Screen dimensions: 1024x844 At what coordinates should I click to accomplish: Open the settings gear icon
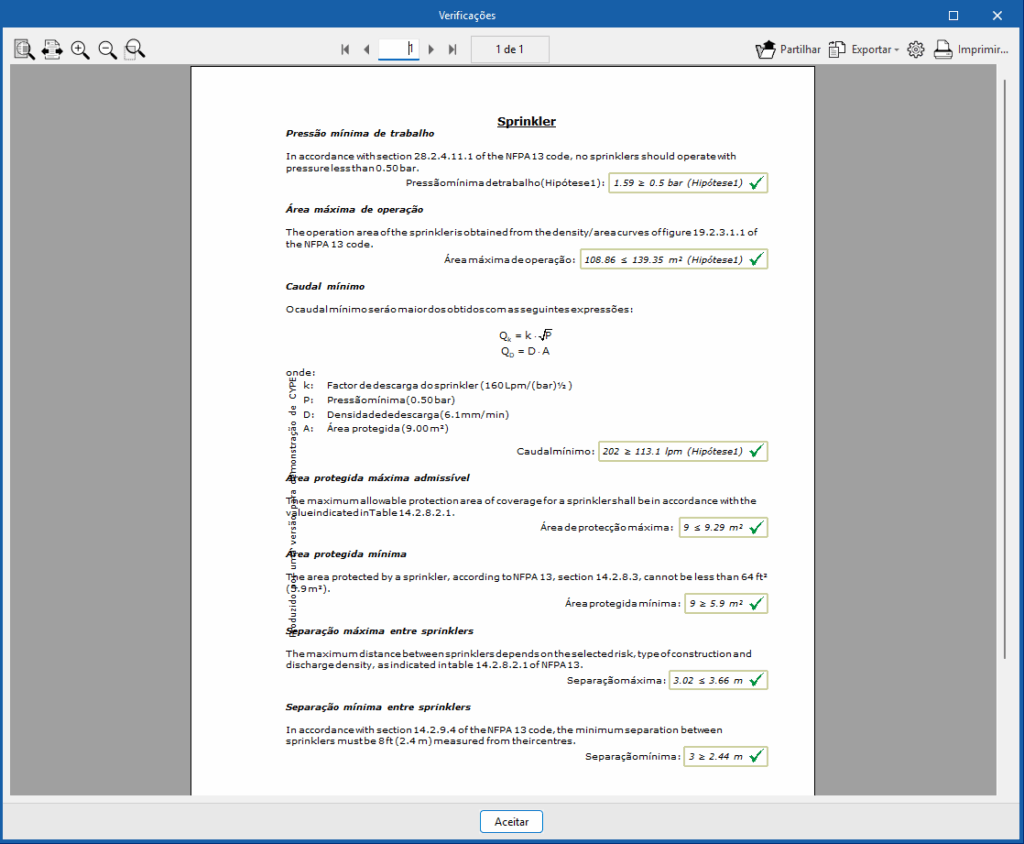(x=916, y=49)
